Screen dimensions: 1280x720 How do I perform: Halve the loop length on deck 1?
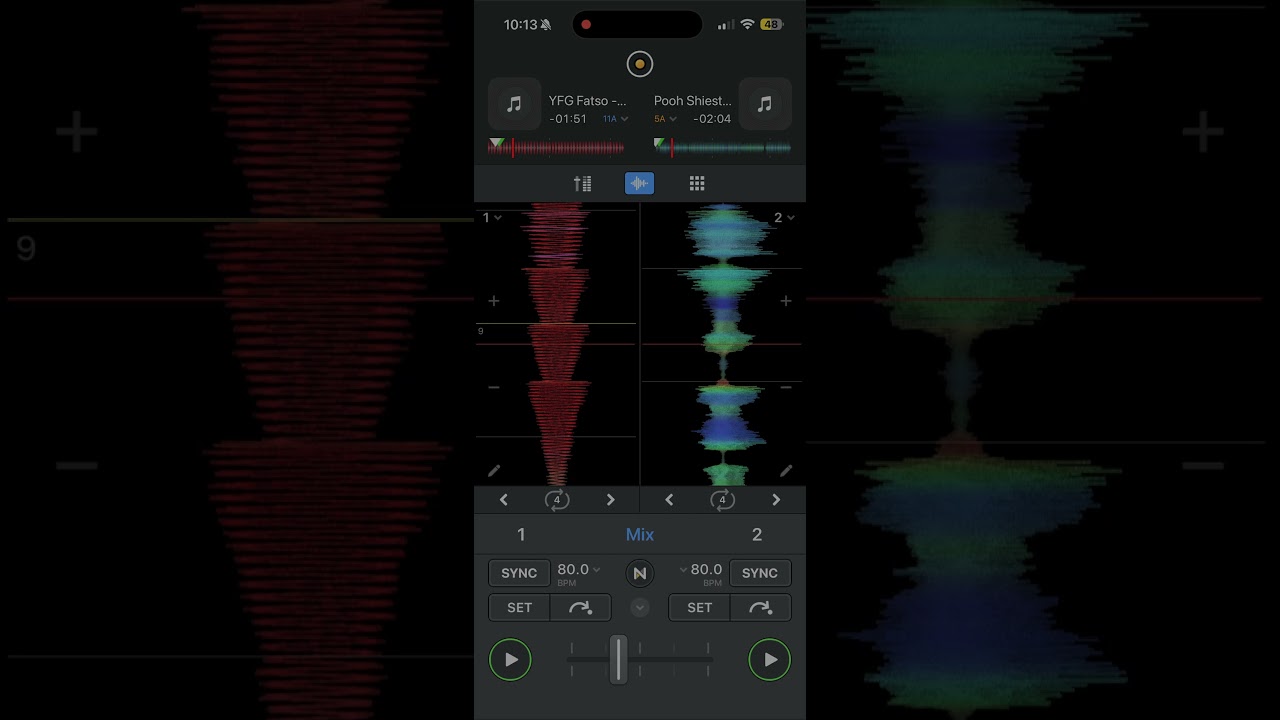(x=504, y=500)
